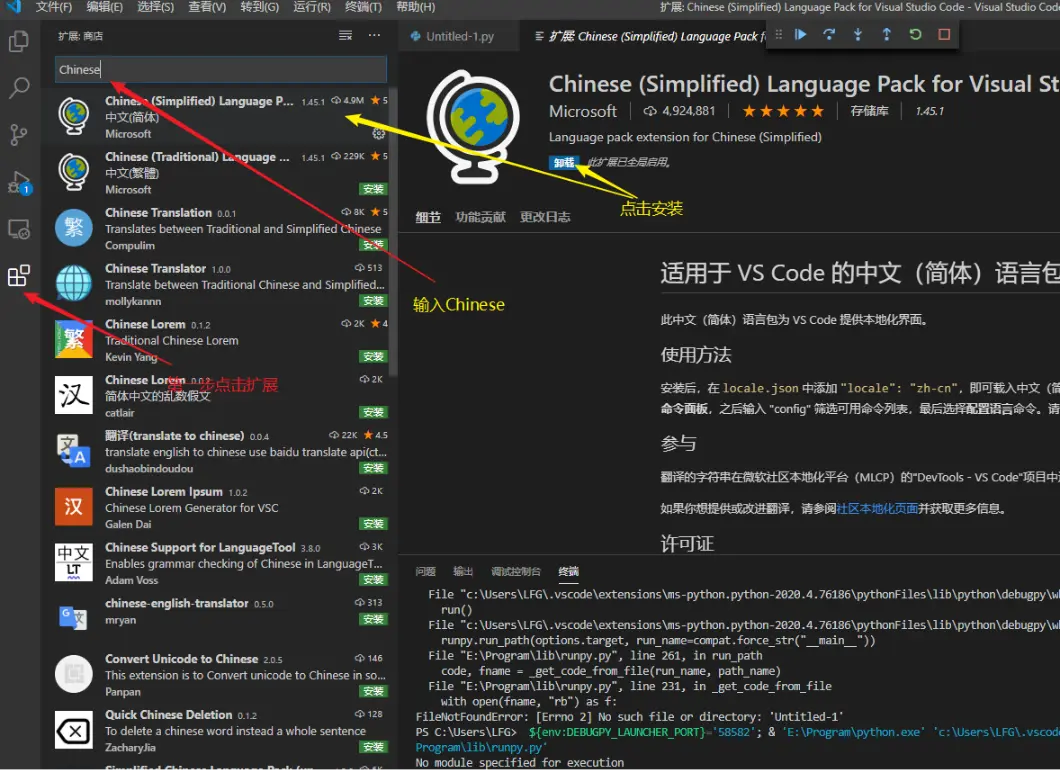Open the Extensions view in activity bar
1060x770 pixels.
click(x=19, y=276)
